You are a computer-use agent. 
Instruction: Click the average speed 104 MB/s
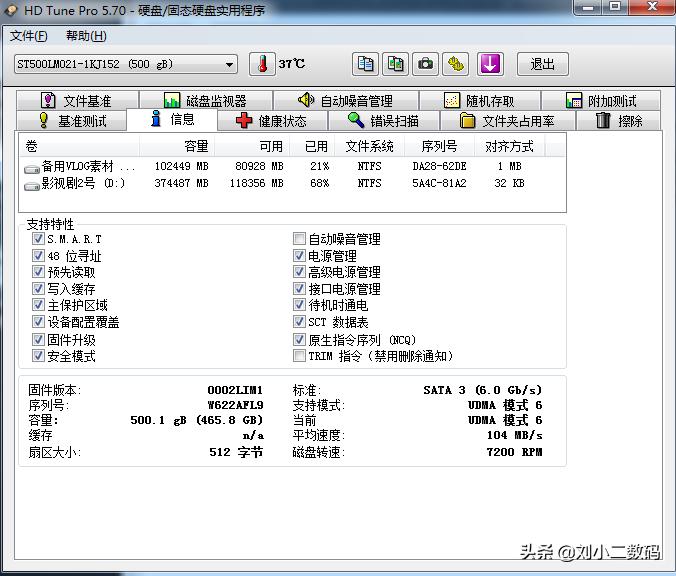click(x=514, y=435)
